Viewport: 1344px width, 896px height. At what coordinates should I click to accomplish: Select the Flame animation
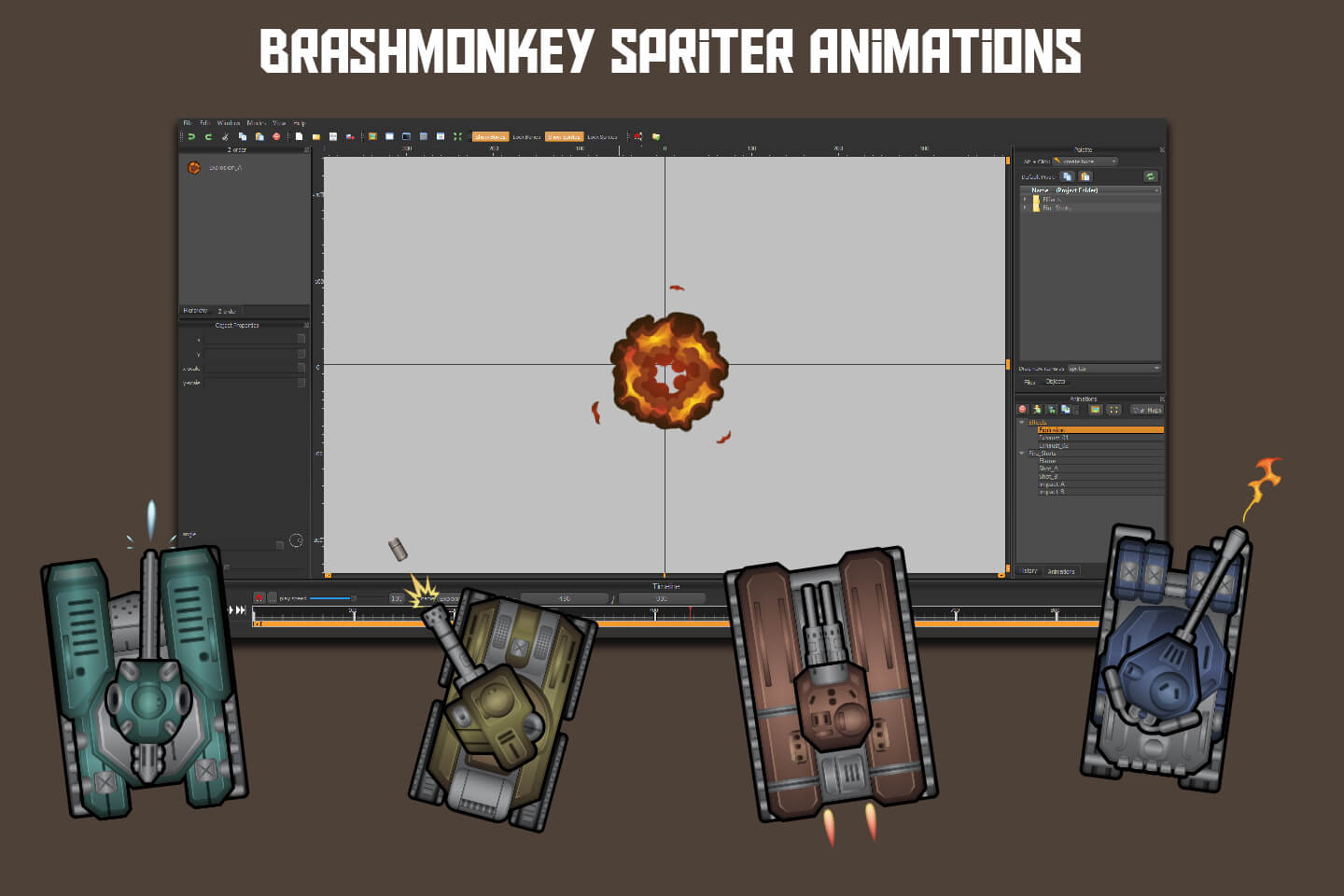(x=1100, y=461)
